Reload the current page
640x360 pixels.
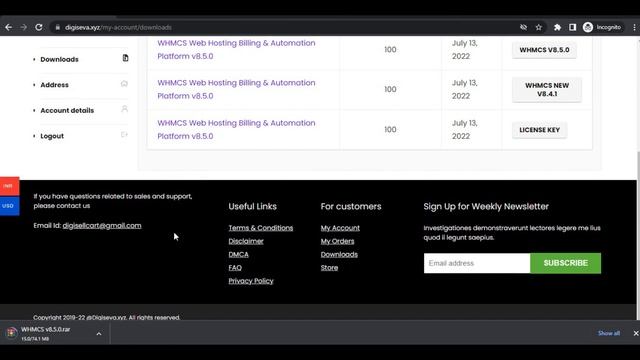click(39, 27)
